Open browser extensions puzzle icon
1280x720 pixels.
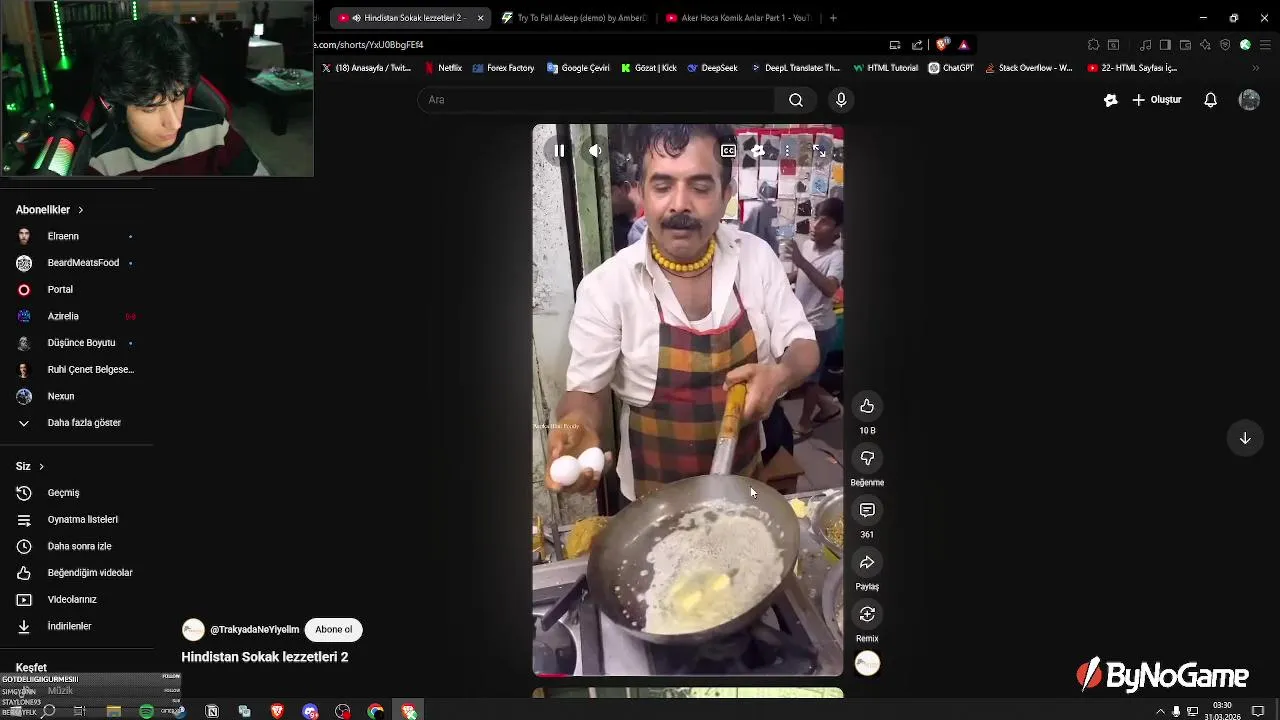[1093, 45]
